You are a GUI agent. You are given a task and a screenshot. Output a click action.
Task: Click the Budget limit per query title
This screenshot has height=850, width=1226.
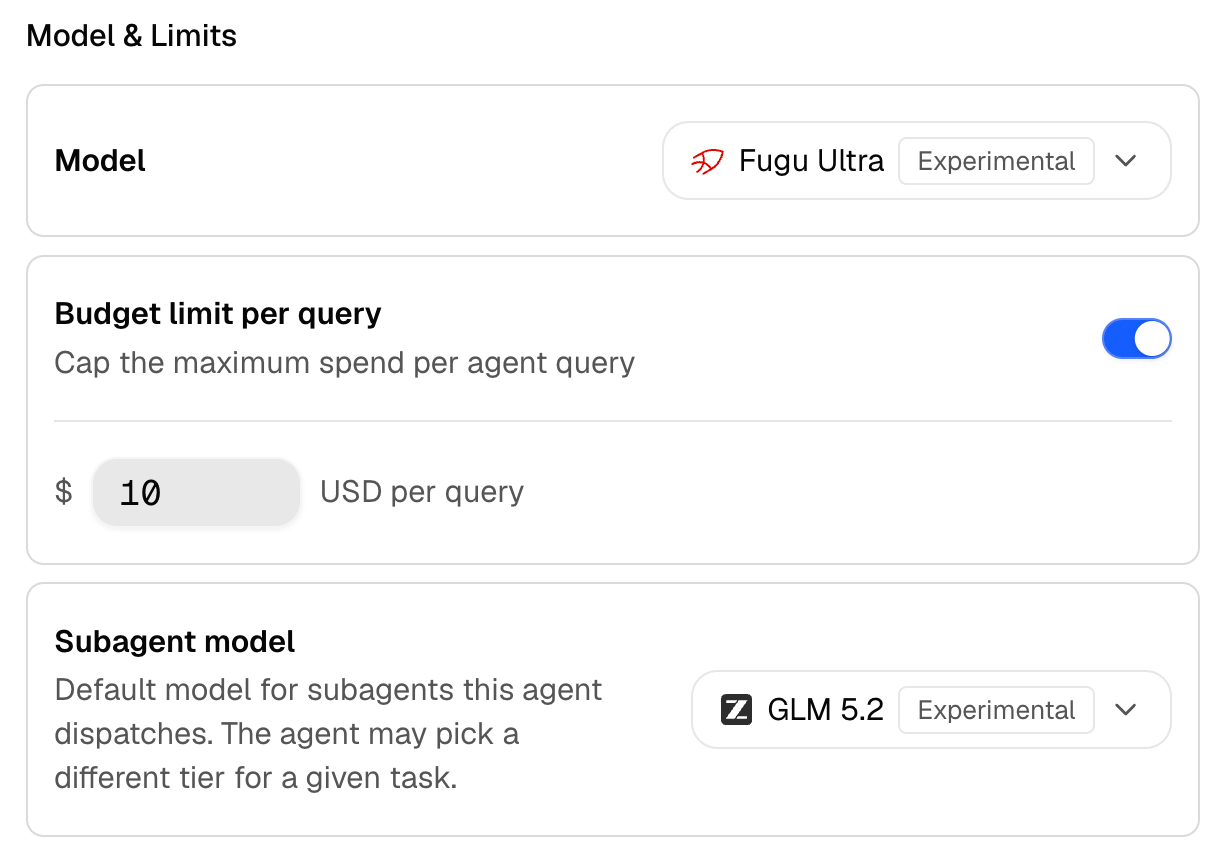tap(218, 314)
